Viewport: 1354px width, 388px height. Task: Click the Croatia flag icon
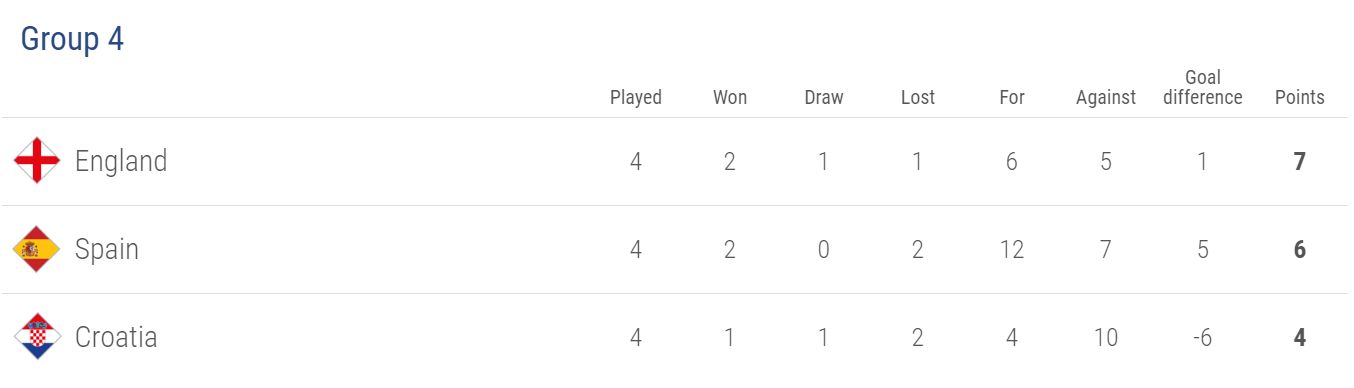(x=37, y=337)
